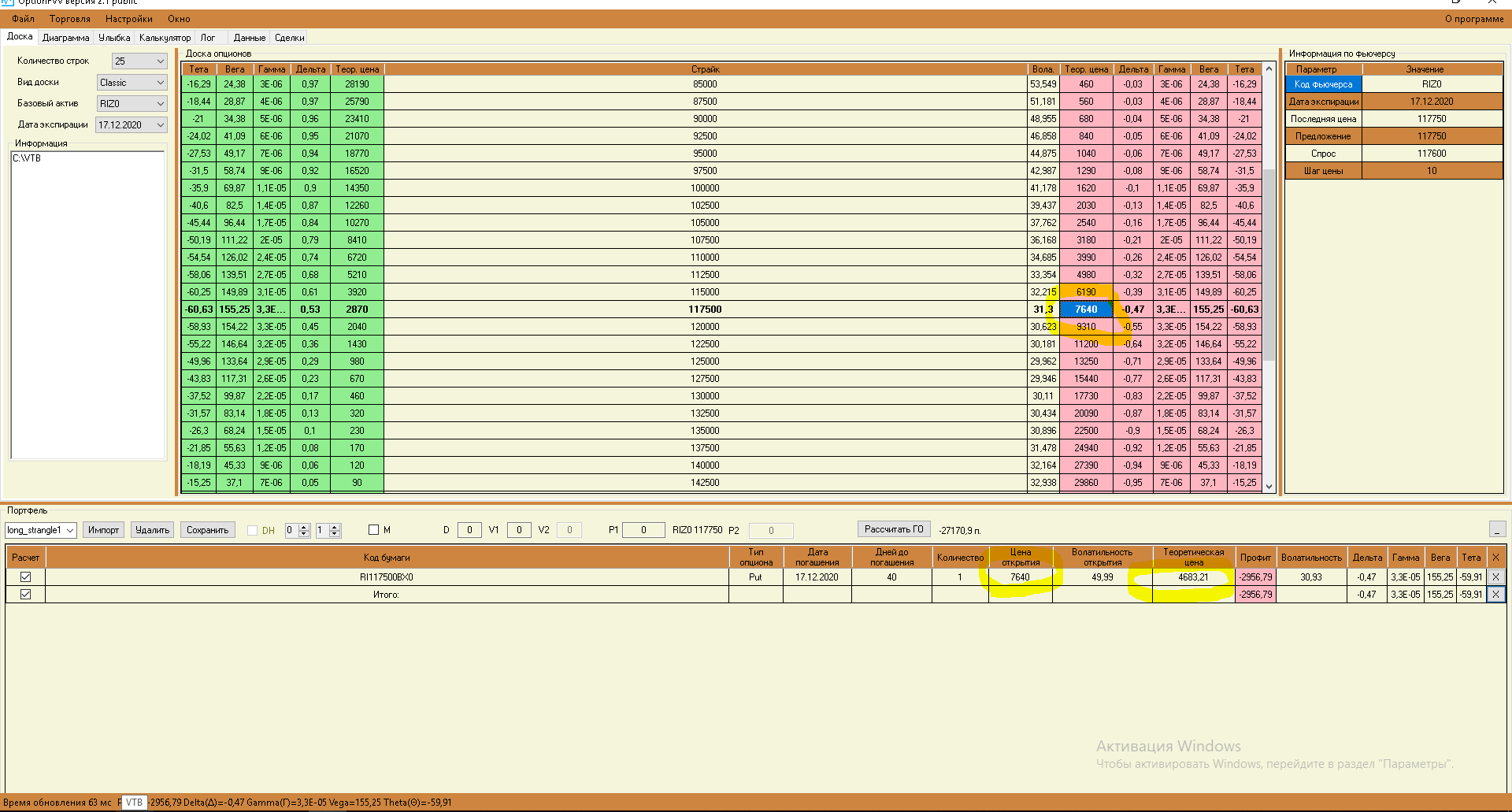Click the Информация text box showing C:\VTB
This screenshot has height=812, width=1512.
tap(87, 305)
